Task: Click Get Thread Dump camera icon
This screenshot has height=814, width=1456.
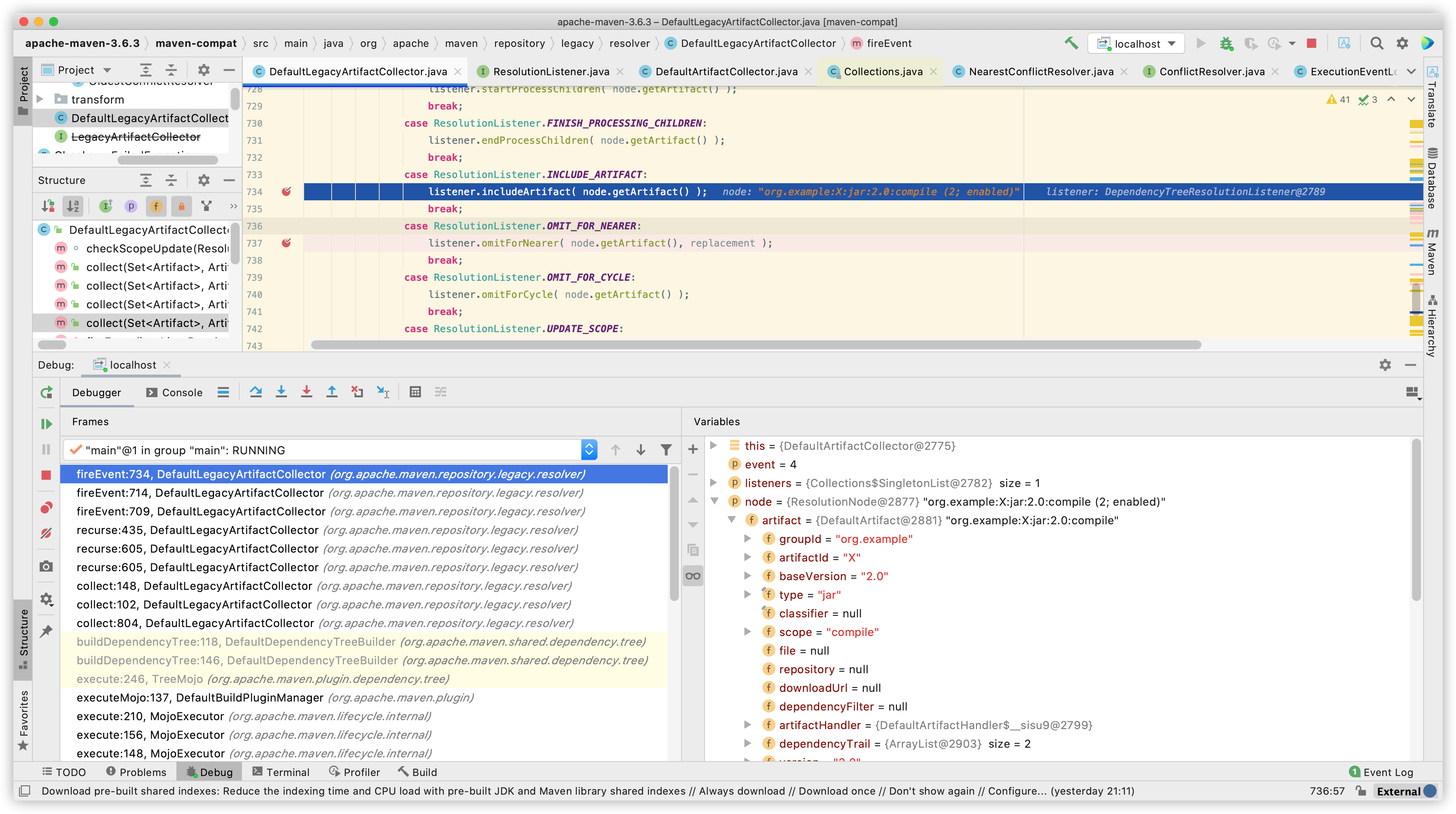Action: tap(47, 566)
